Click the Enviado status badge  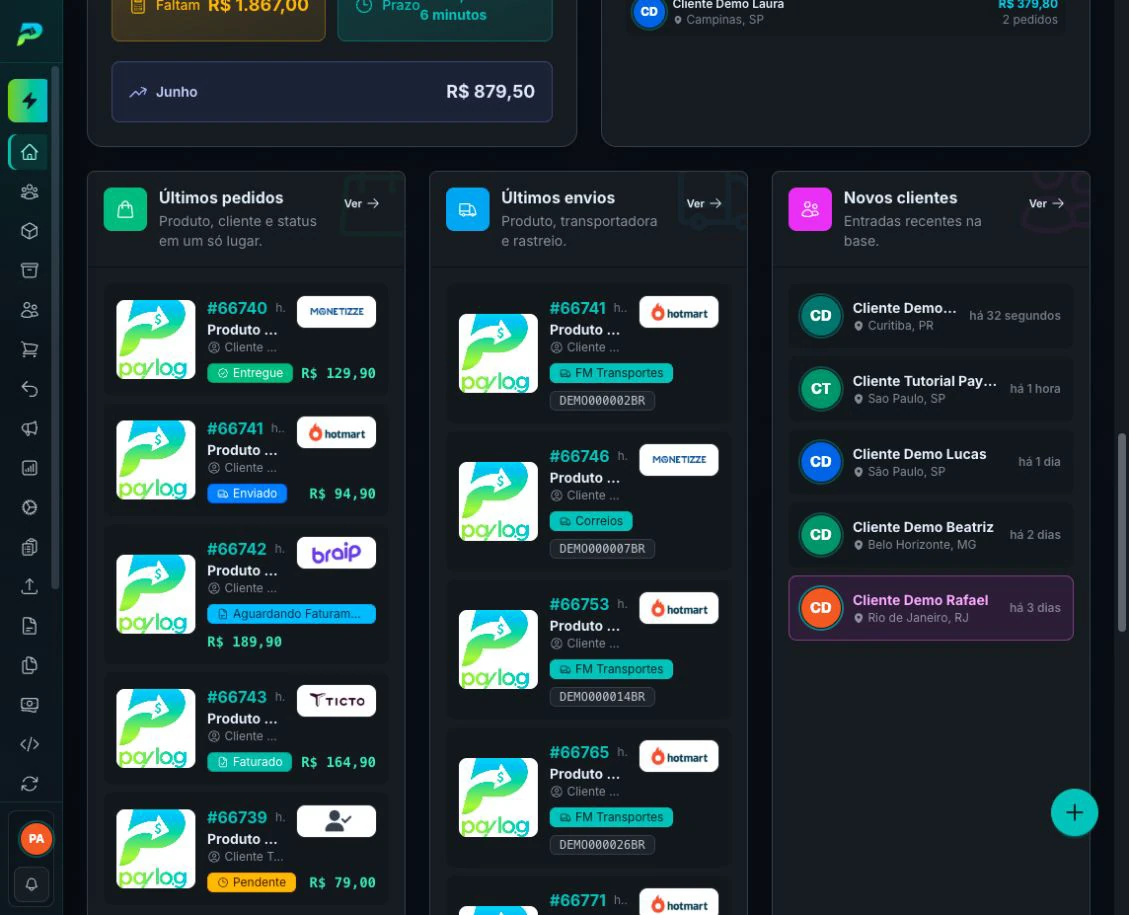point(247,493)
